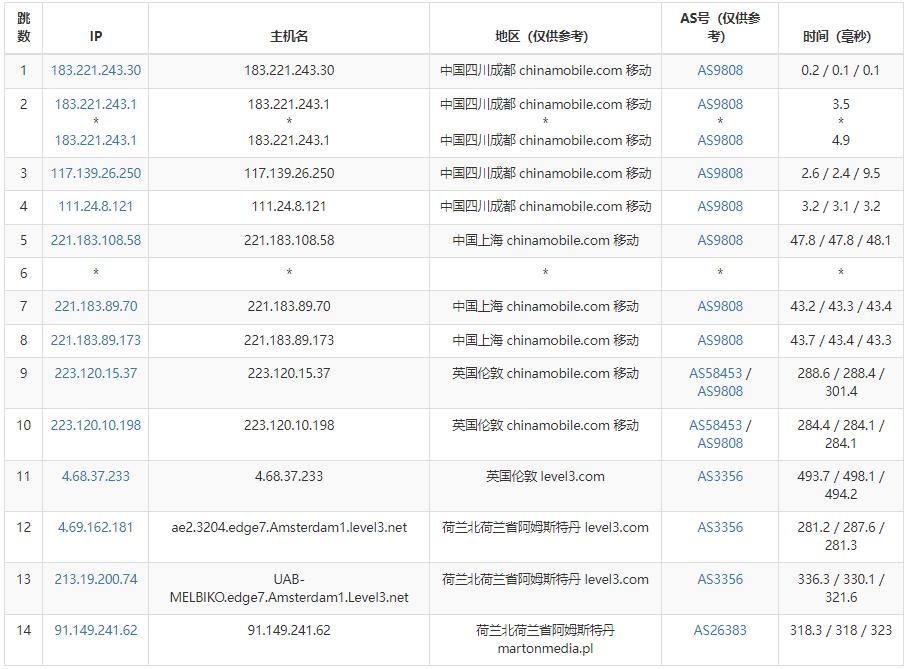
Task: Click AS3356 link in hop 13 row
Action: point(720,579)
